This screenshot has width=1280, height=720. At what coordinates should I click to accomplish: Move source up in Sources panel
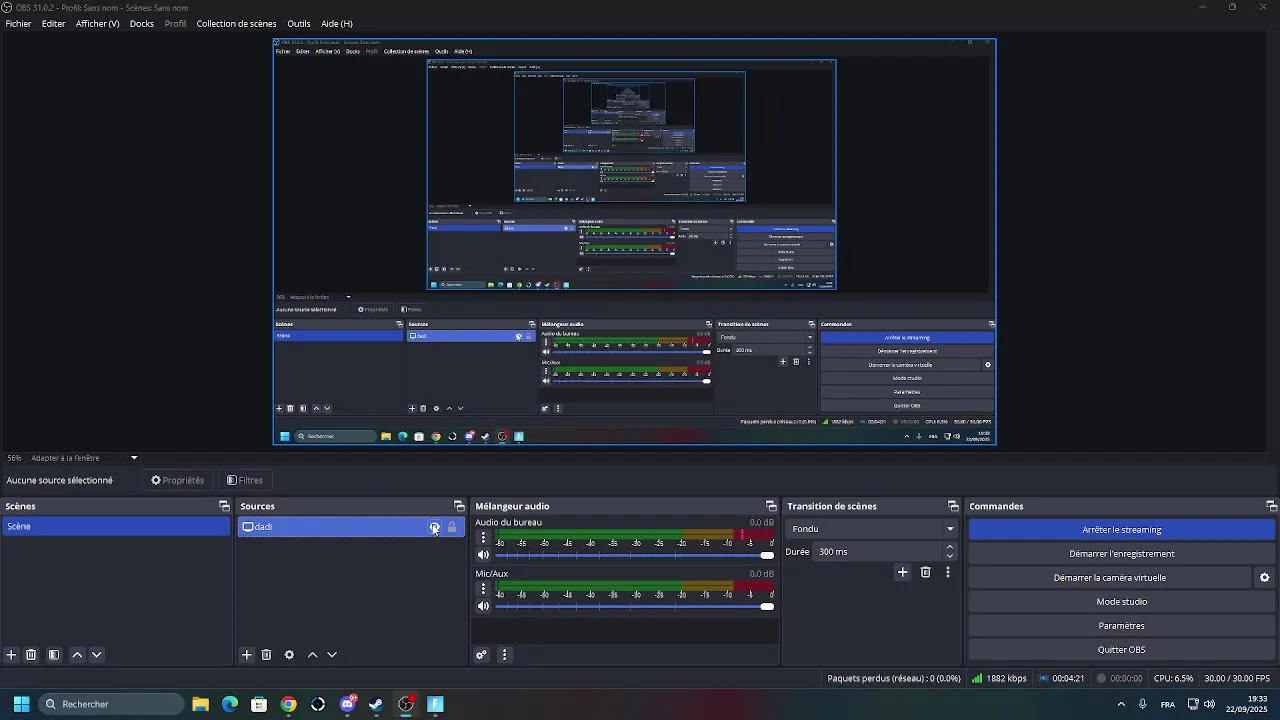(x=312, y=655)
